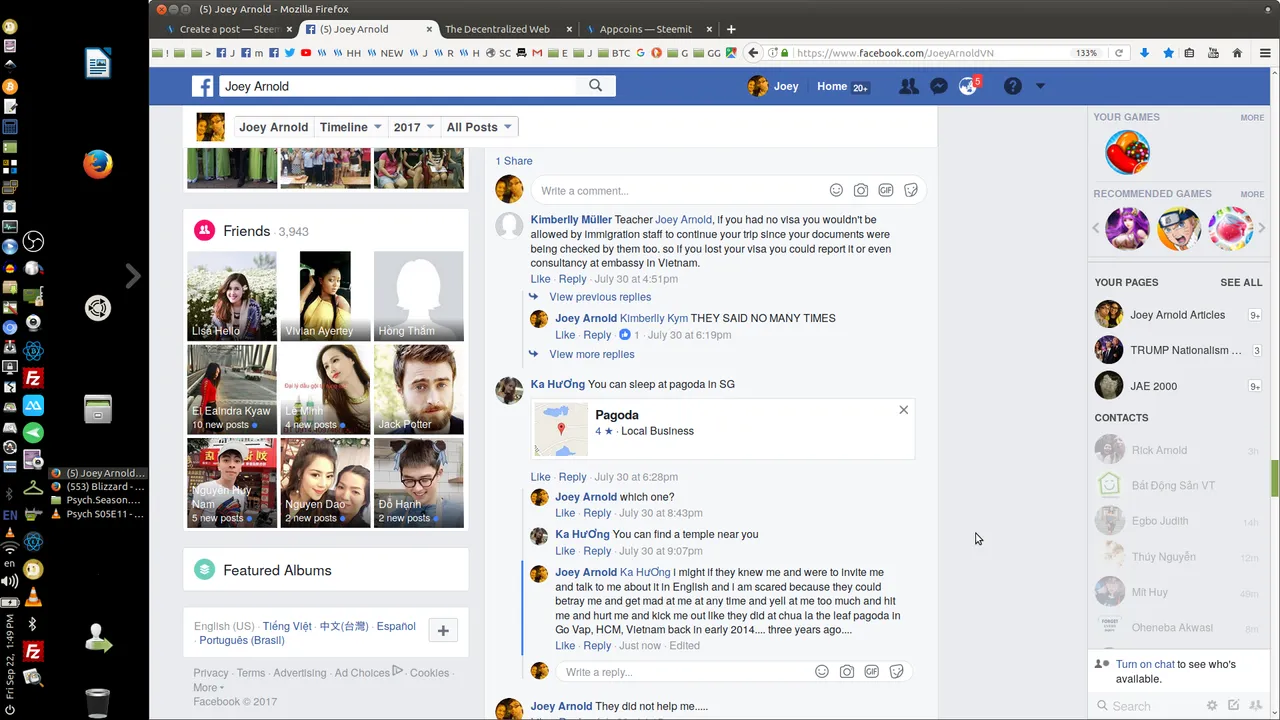Expand the More footer links dropdown

click(208, 687)
